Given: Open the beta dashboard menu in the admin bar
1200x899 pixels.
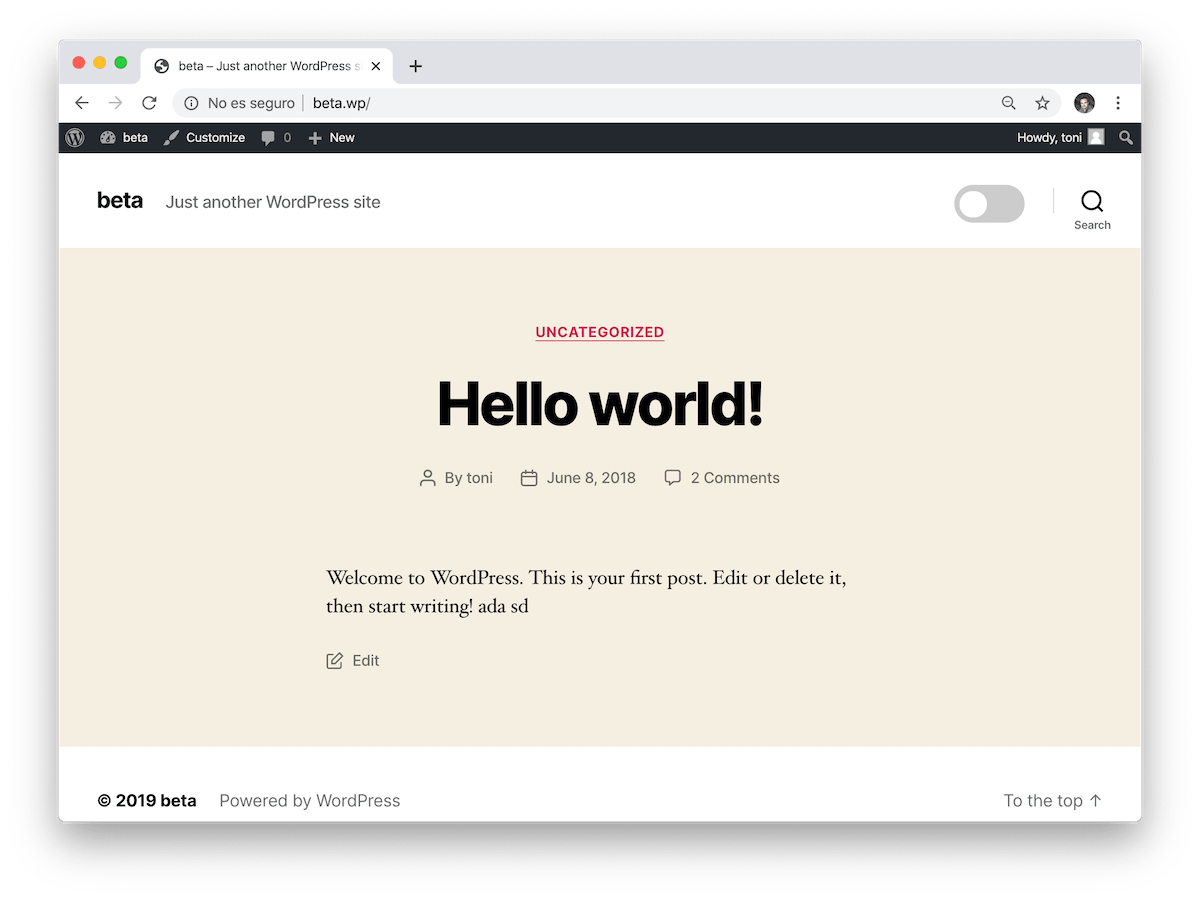Looking at the screenshot, I should [124, 138].
